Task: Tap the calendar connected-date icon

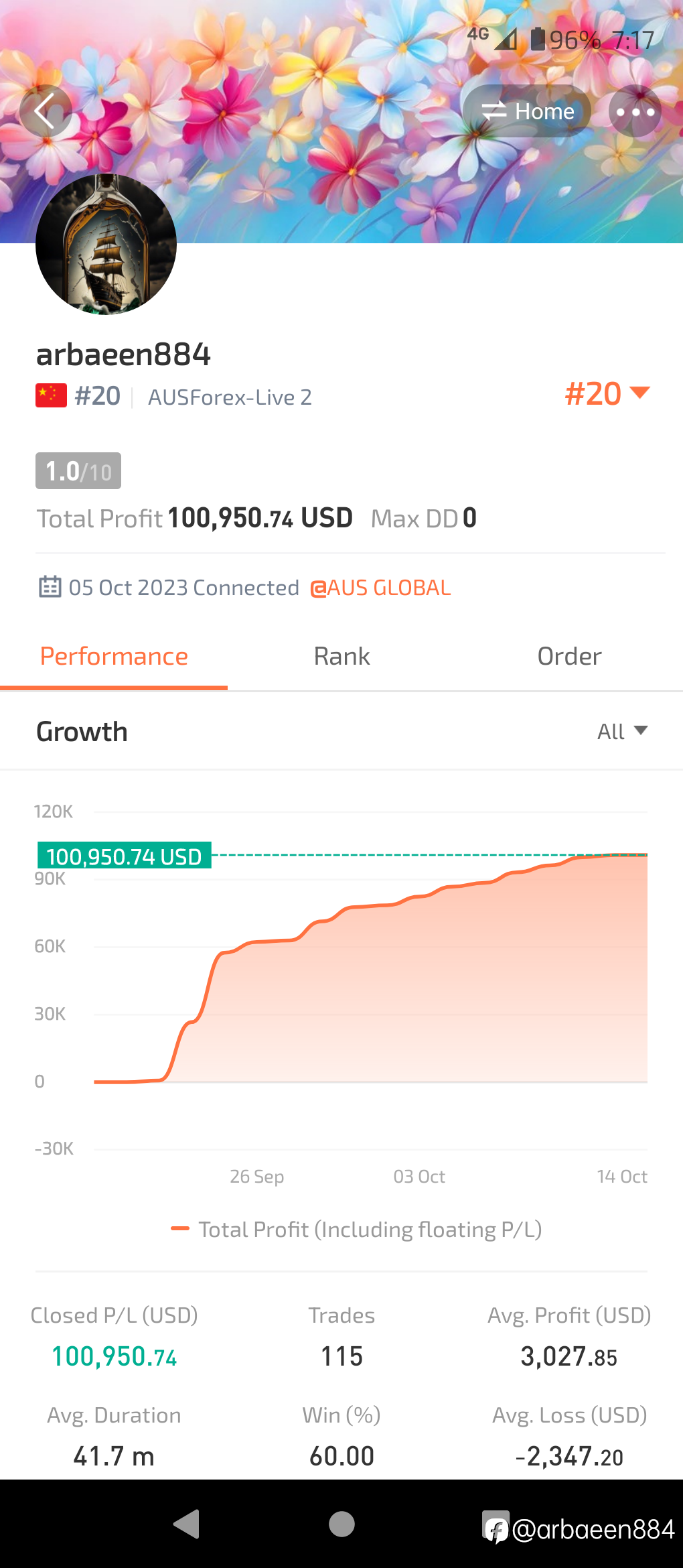Action: tap(50, 587)
